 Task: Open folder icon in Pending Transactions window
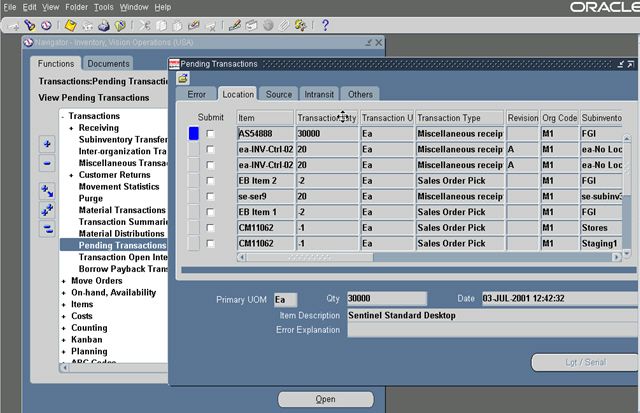183,78
